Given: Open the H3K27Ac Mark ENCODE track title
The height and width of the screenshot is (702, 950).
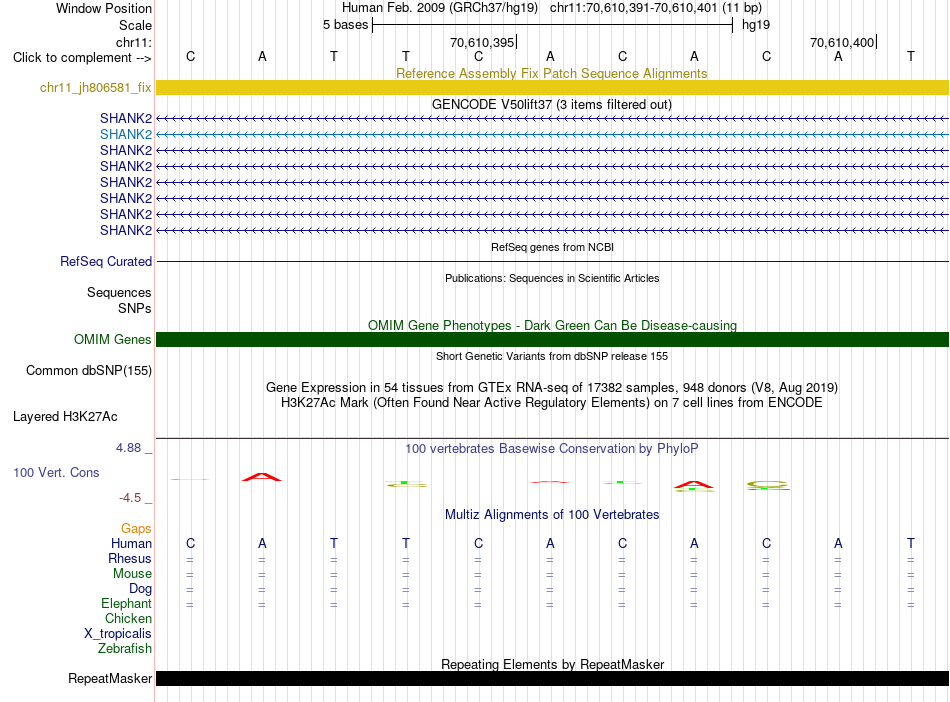Looking at the screenshot, I should click(x=552, y=403).
